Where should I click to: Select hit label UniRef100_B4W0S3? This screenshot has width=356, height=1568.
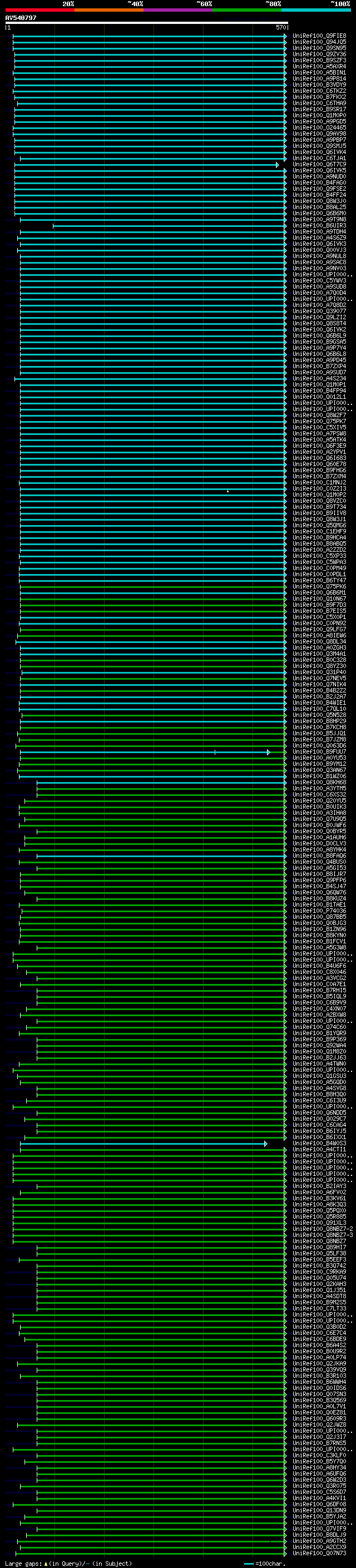click(x=319, y=1143)
